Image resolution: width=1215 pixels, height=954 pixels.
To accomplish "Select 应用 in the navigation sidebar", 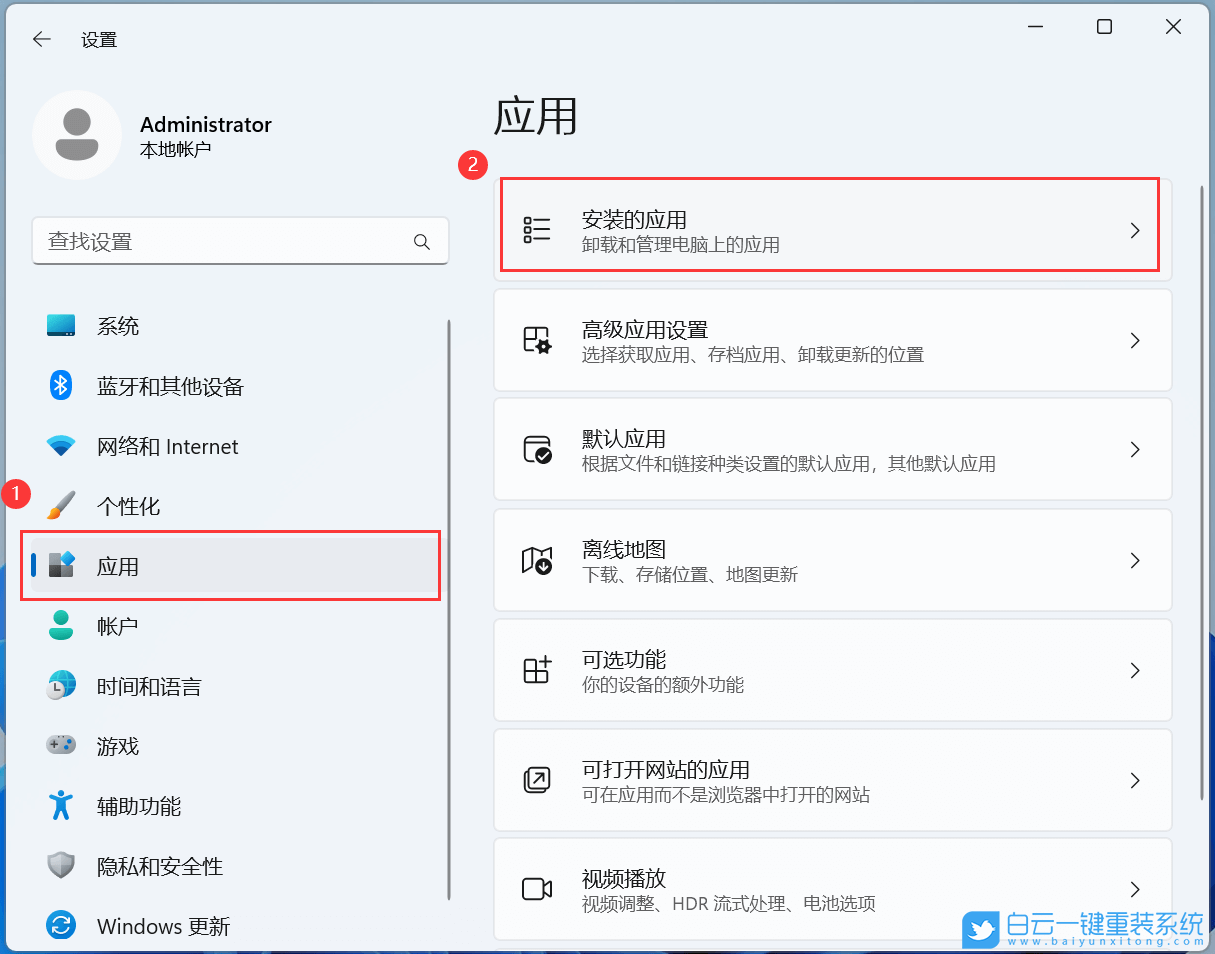I will (x=119, y=566).
